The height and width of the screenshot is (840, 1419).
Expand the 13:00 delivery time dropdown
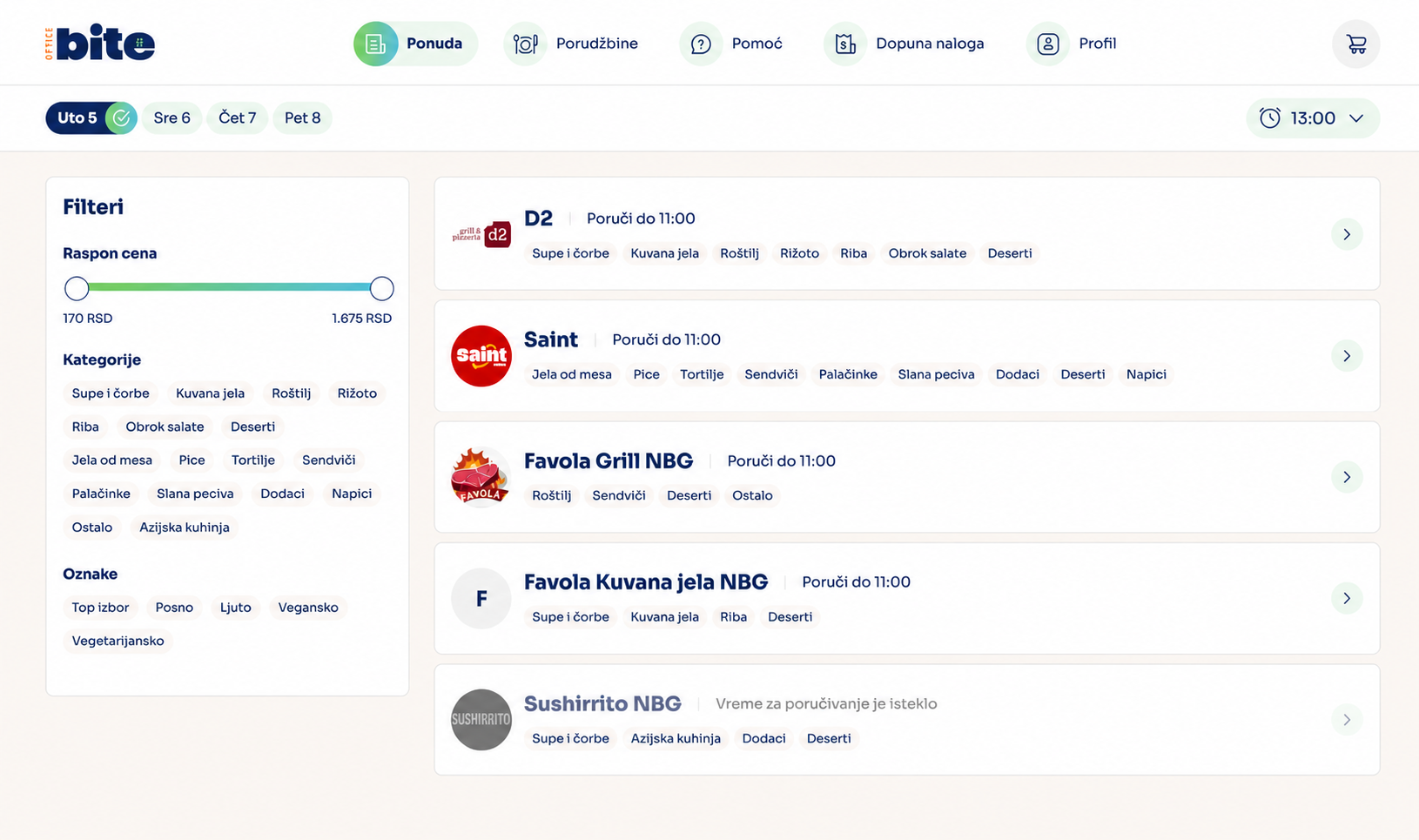pos(1313,118)
